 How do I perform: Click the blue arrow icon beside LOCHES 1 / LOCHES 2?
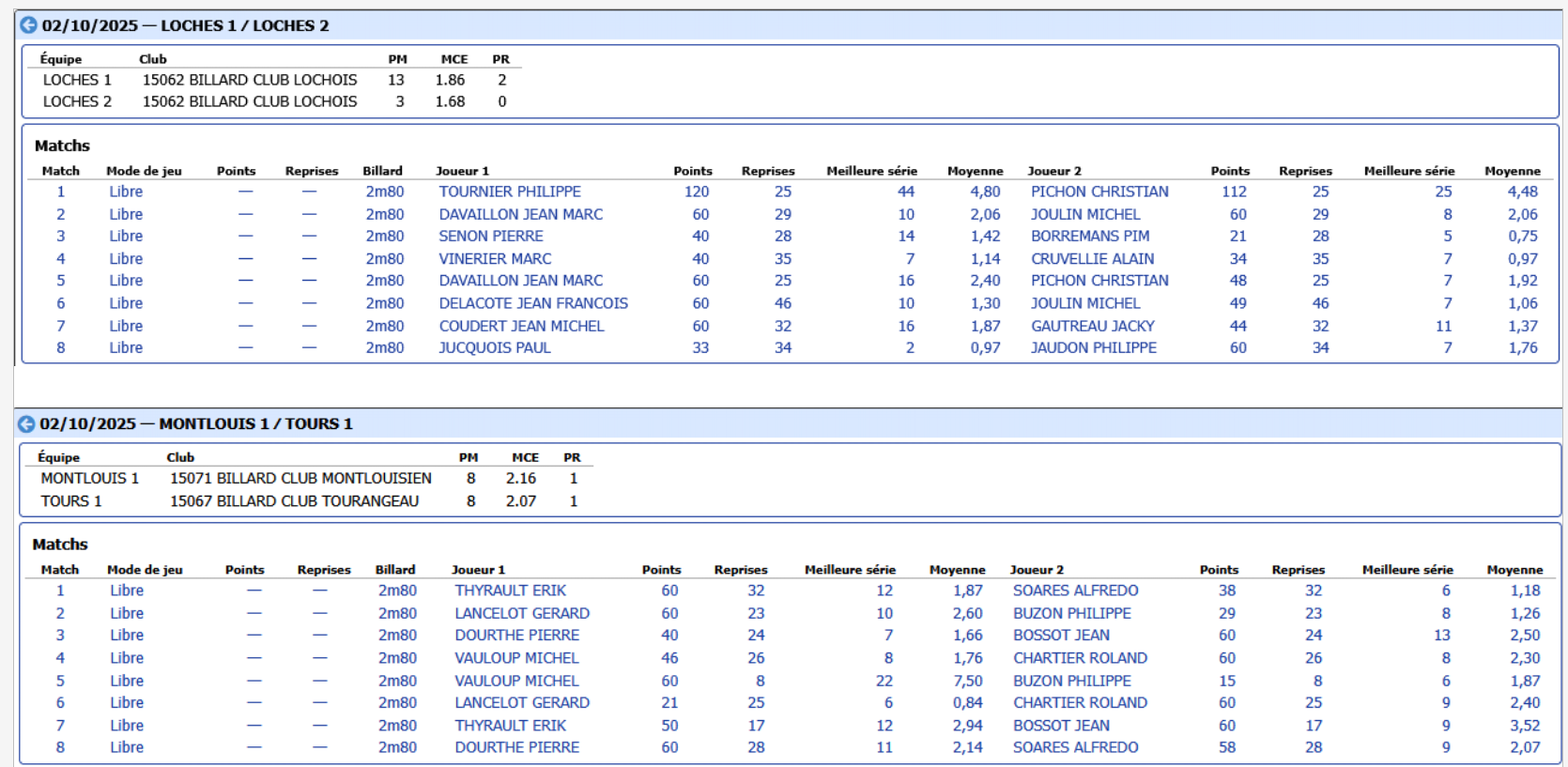pyautogui.click(x=28, y=25)
